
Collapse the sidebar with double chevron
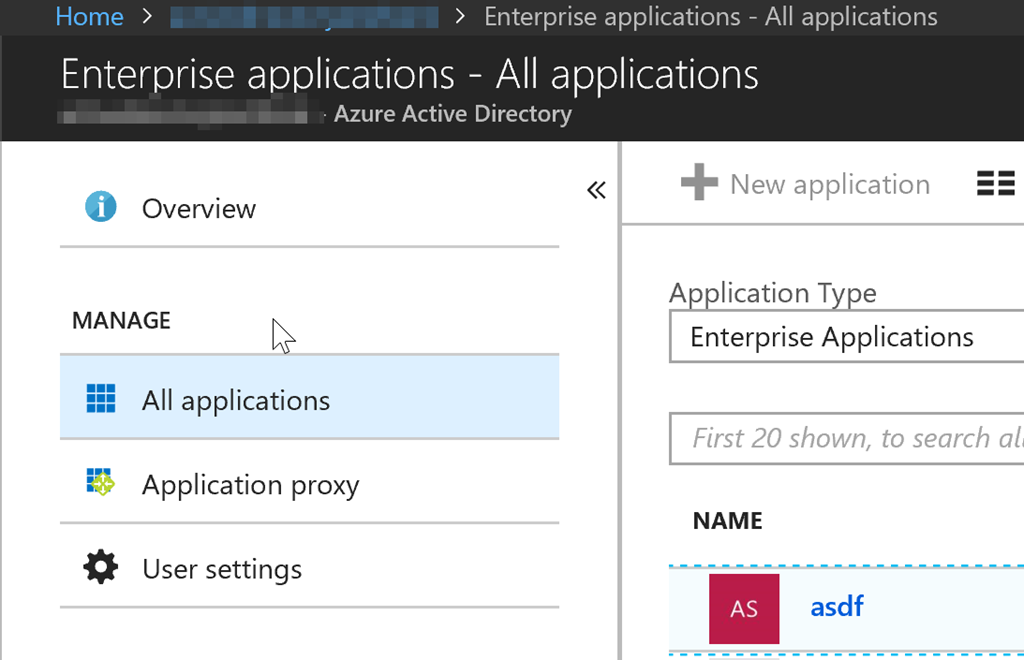click(596, 190)
